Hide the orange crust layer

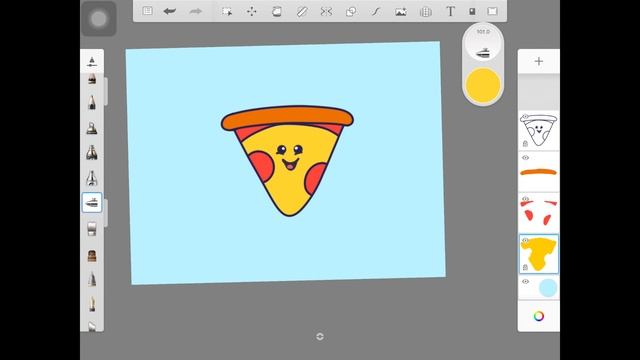(526, 158)
